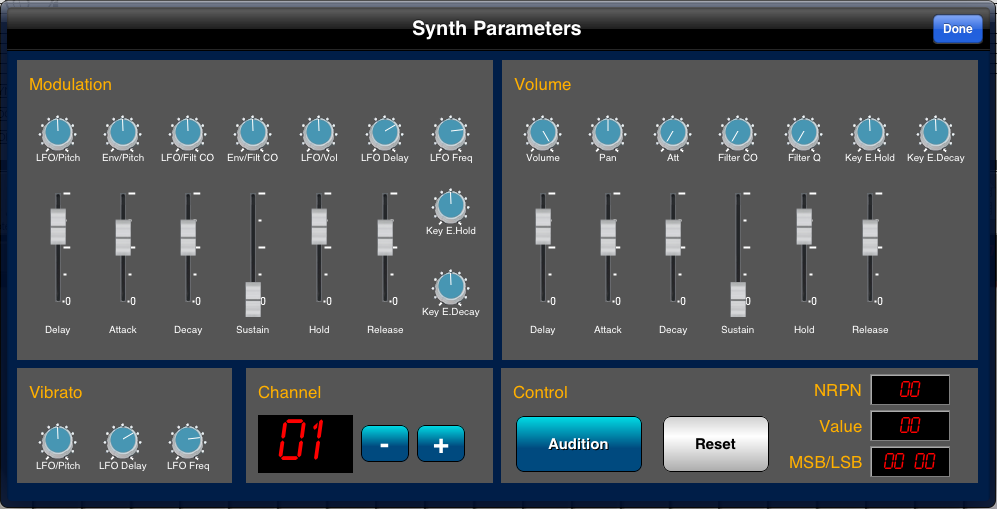997x509 pixels.
Task: Click the Key E.Hold knob in Modulation
Action: click(450, 206)
